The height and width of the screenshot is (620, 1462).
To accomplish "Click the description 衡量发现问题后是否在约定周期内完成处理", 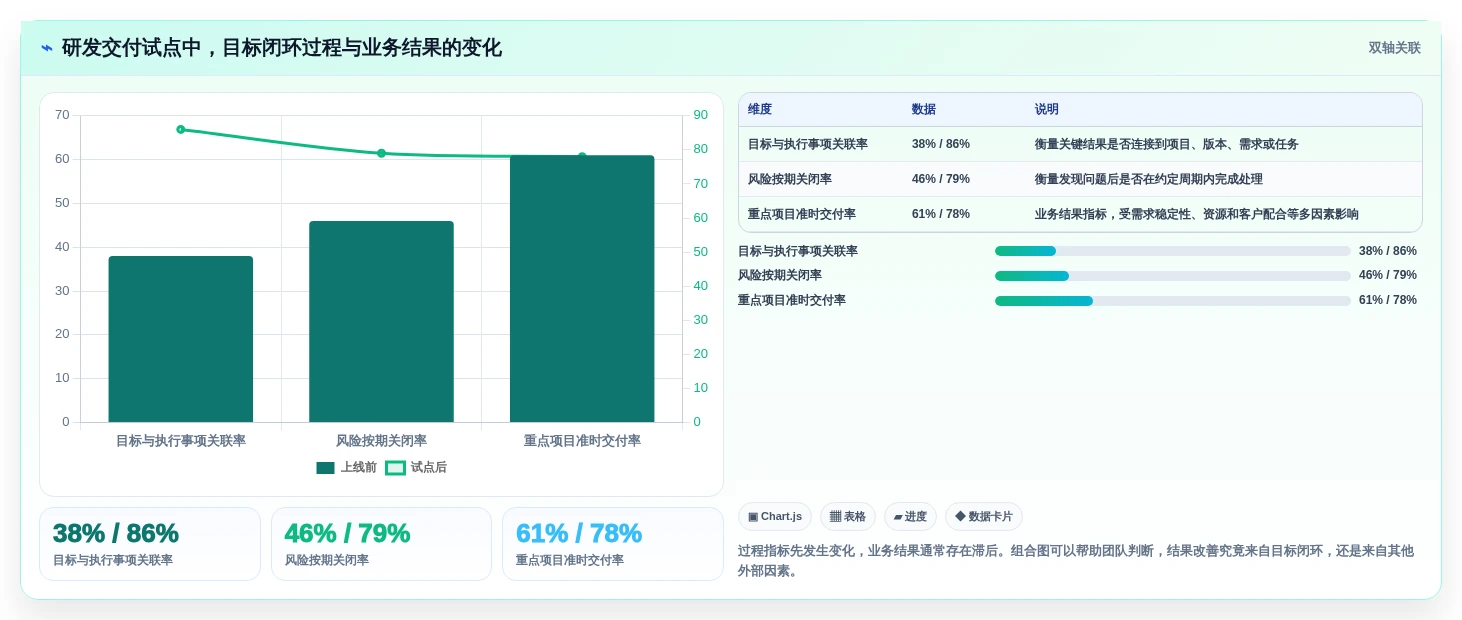I will tap(1149, 179).
